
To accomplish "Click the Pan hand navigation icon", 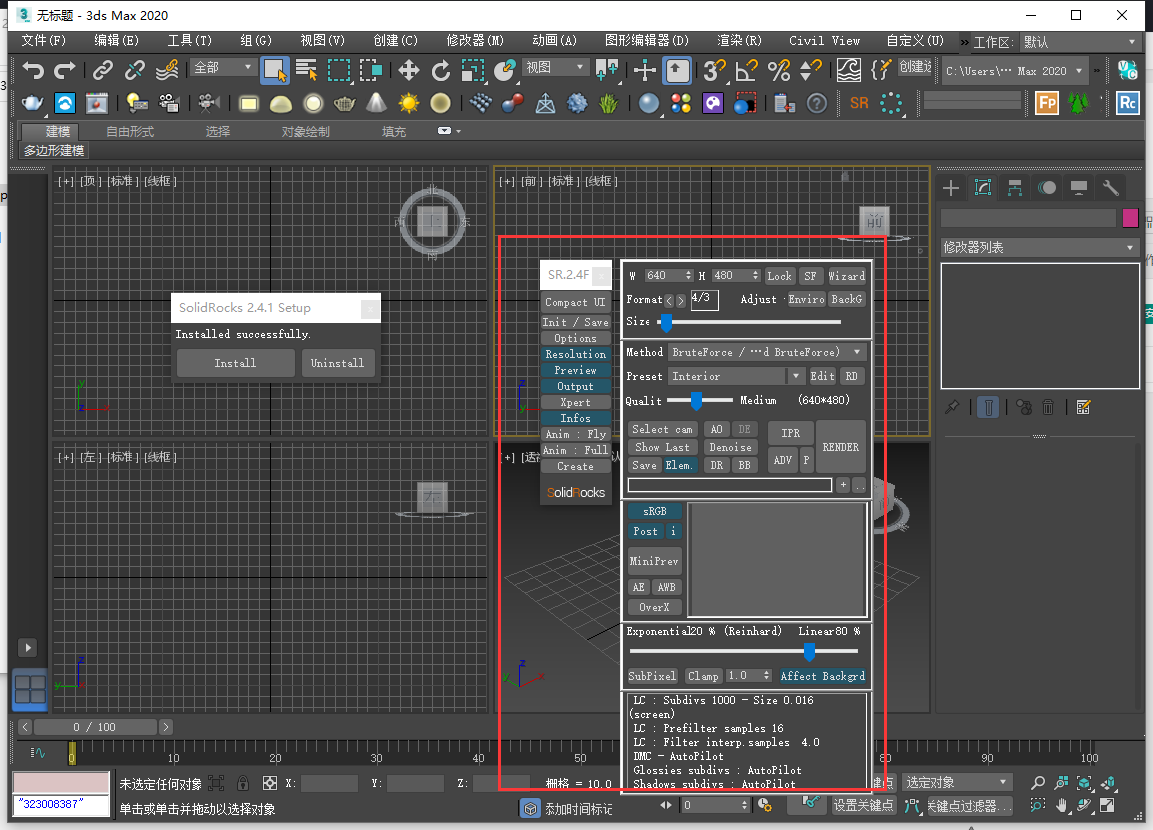I will pos(1061,806).
